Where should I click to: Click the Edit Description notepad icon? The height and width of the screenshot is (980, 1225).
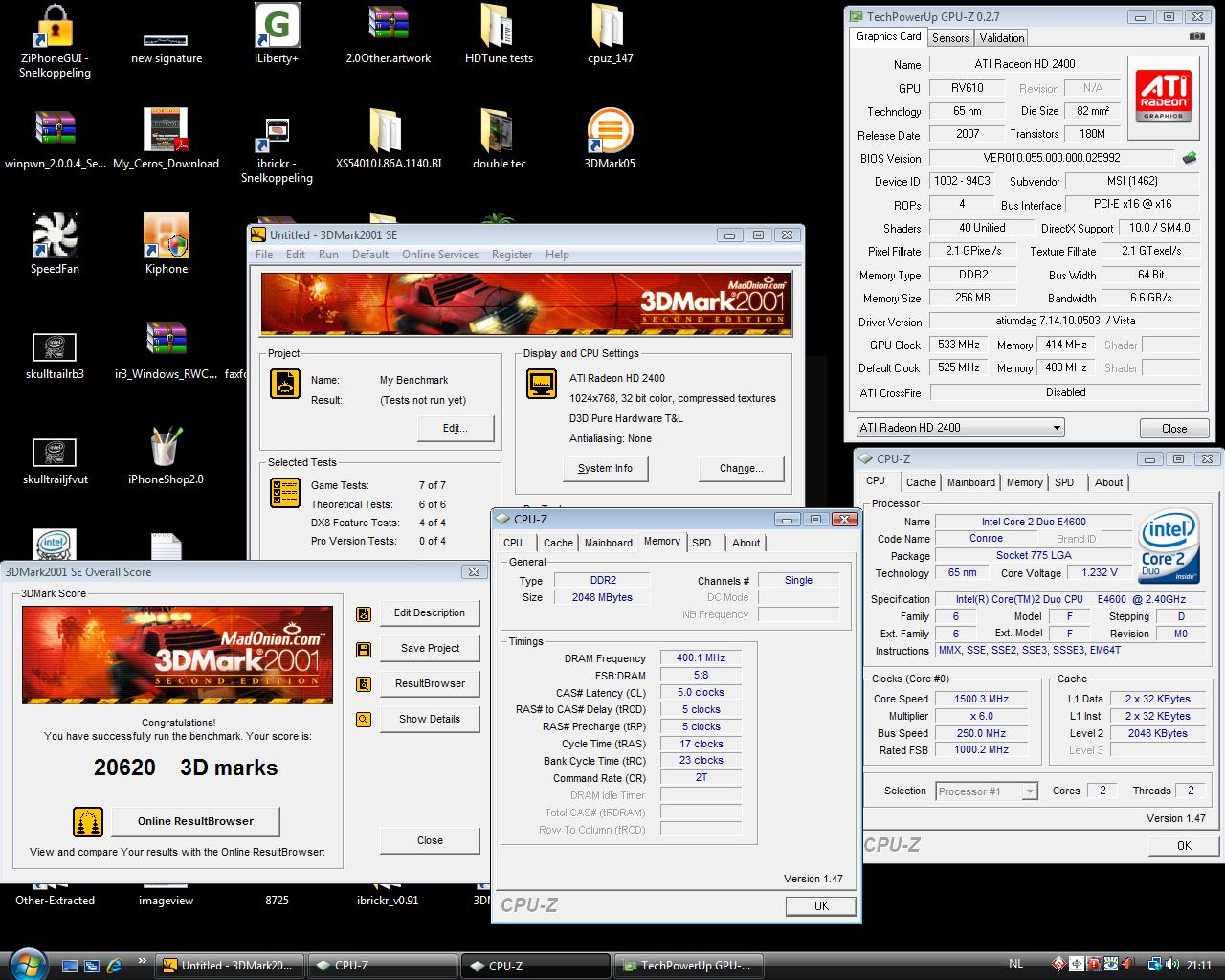(x=364, y=613)
